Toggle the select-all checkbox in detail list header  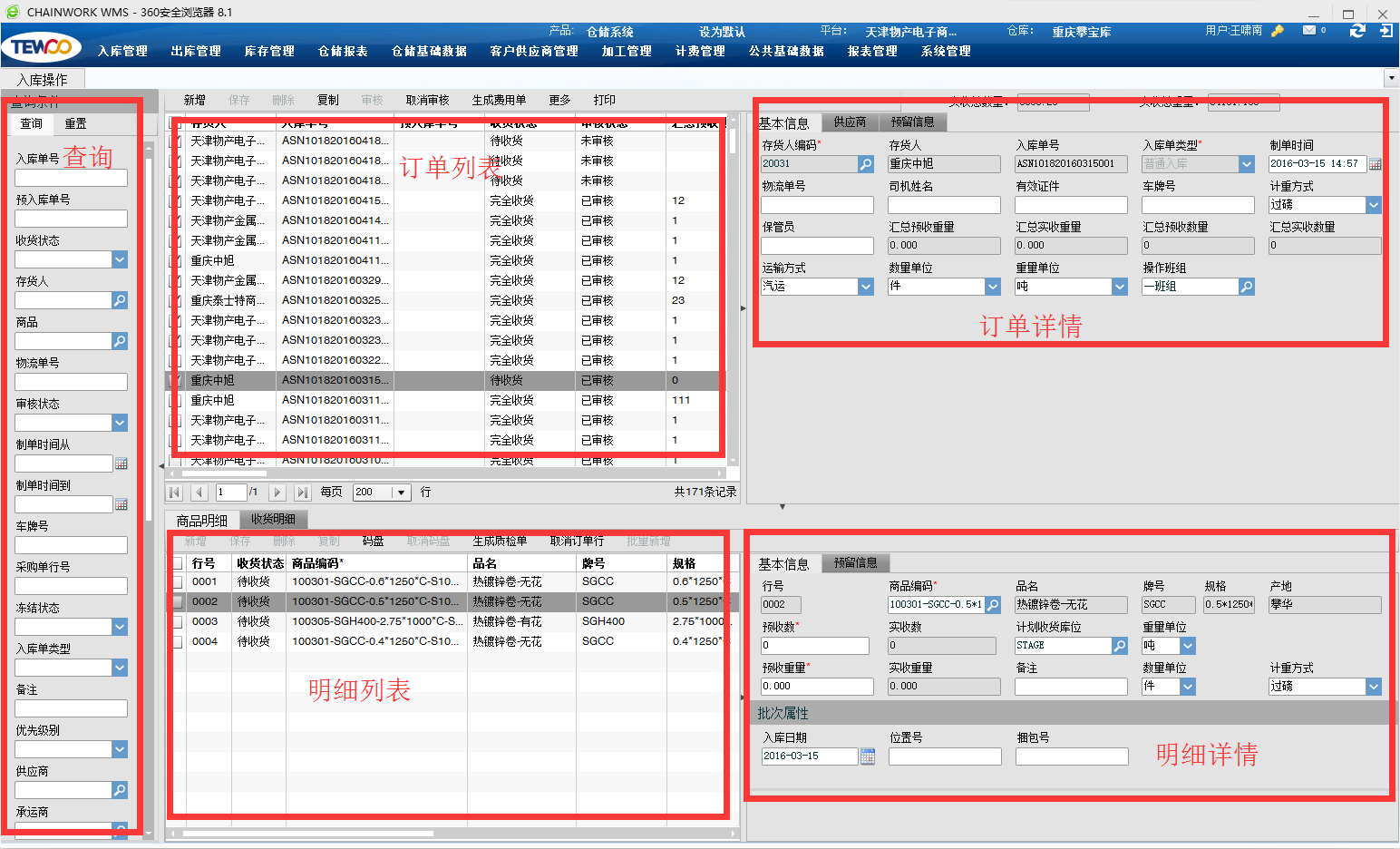[x=178, y=563]
